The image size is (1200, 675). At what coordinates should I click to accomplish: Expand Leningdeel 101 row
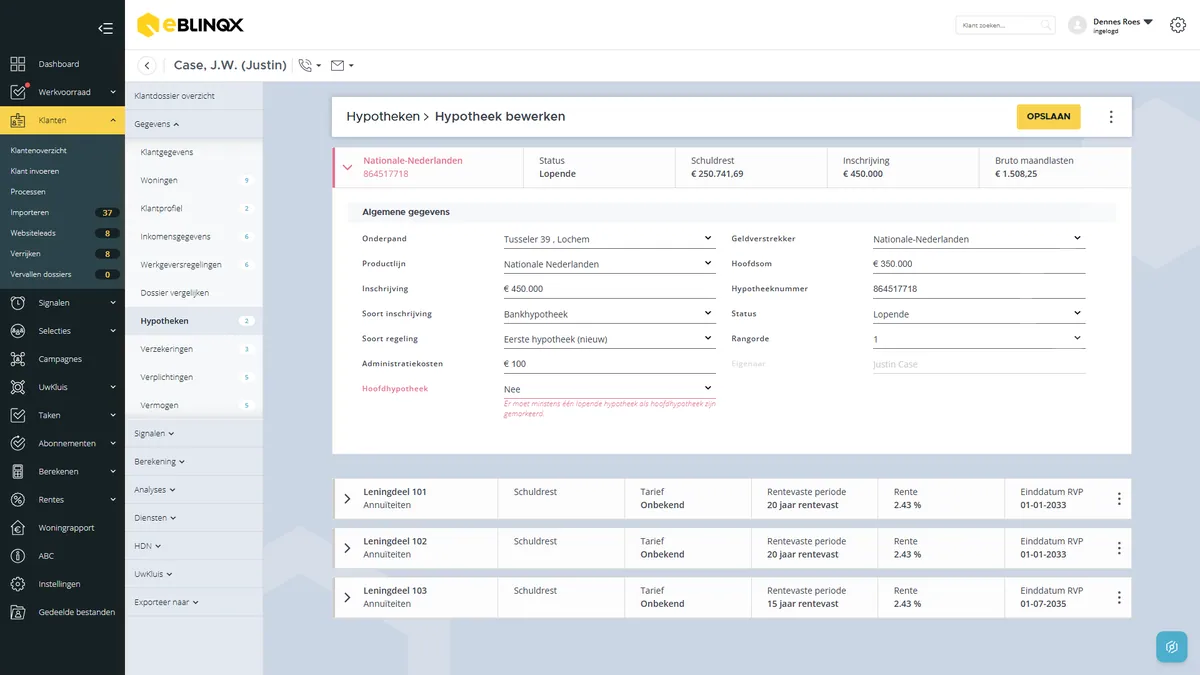pyautogui.click(x=347, y=498)
